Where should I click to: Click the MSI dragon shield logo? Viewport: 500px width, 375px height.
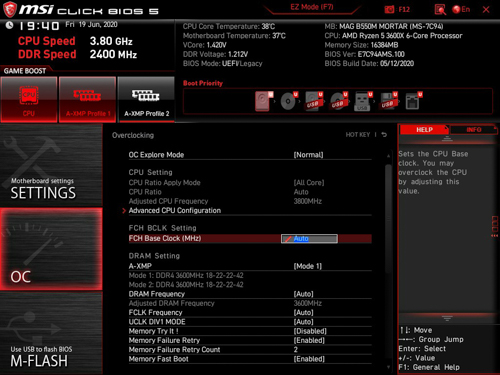9,10
